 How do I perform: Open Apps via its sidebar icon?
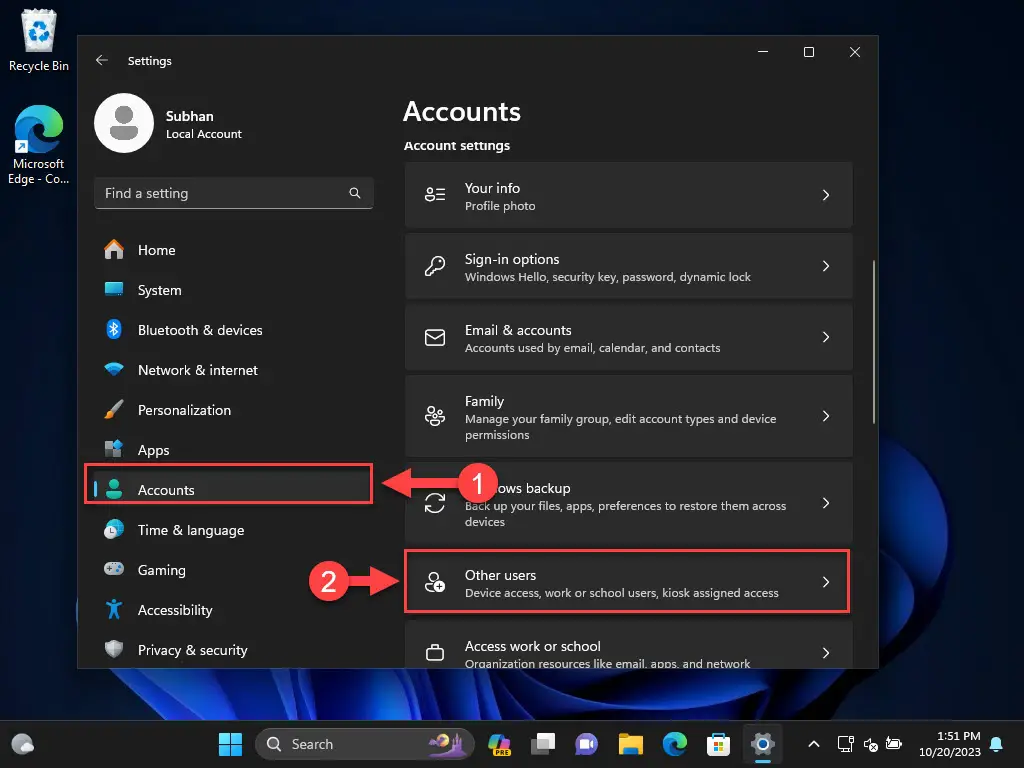[114, 449]
